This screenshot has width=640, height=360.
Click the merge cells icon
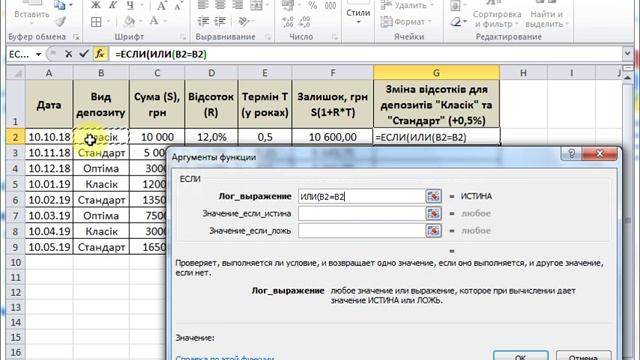point(256,5)
